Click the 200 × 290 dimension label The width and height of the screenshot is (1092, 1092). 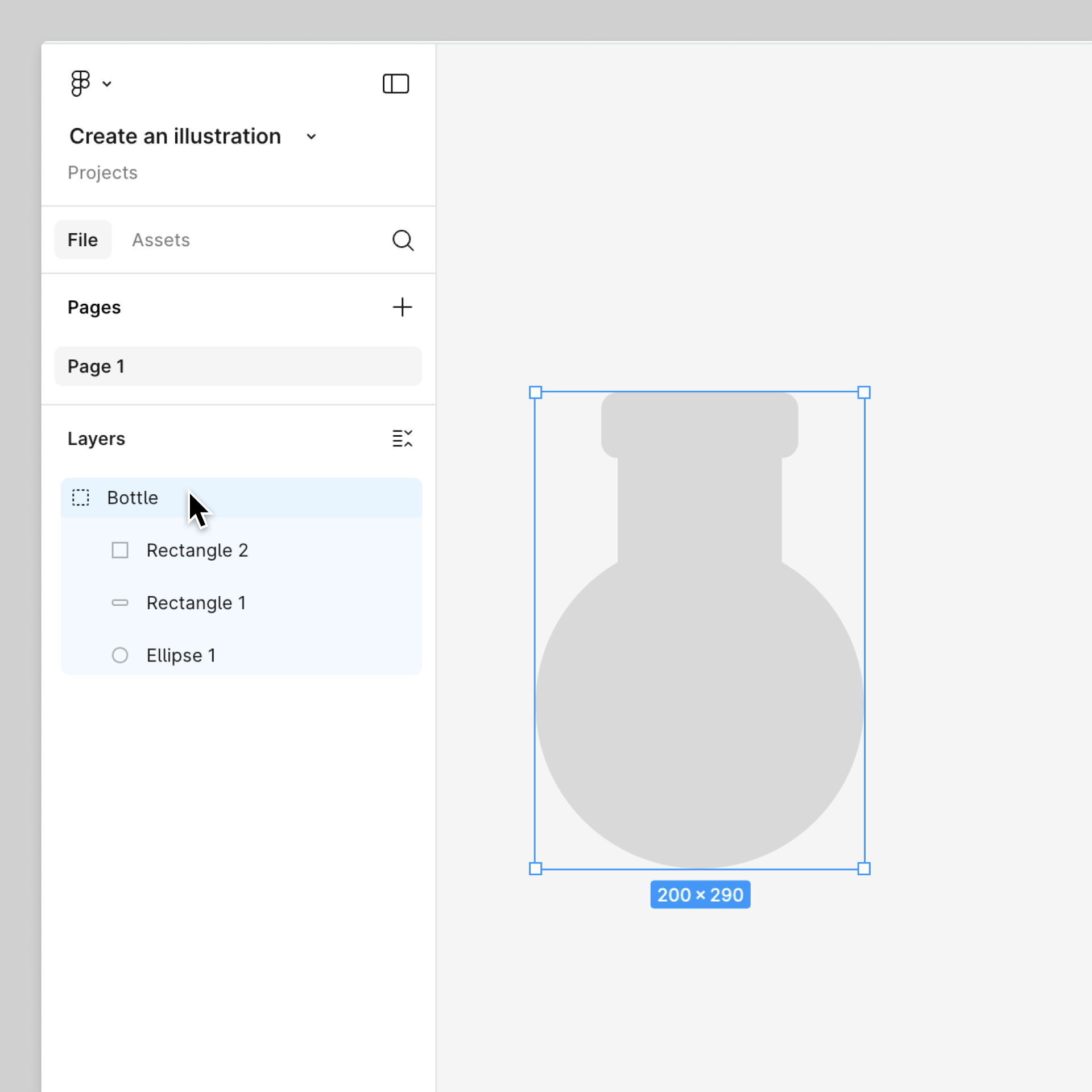point(700,895)
